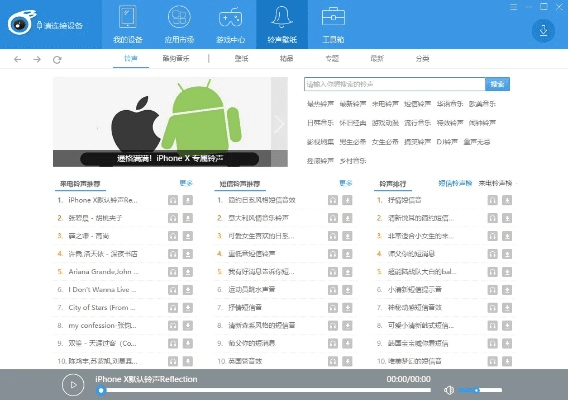568x400 pixels.
Task: Mute audio with the speaker icon
Action: 449,390
